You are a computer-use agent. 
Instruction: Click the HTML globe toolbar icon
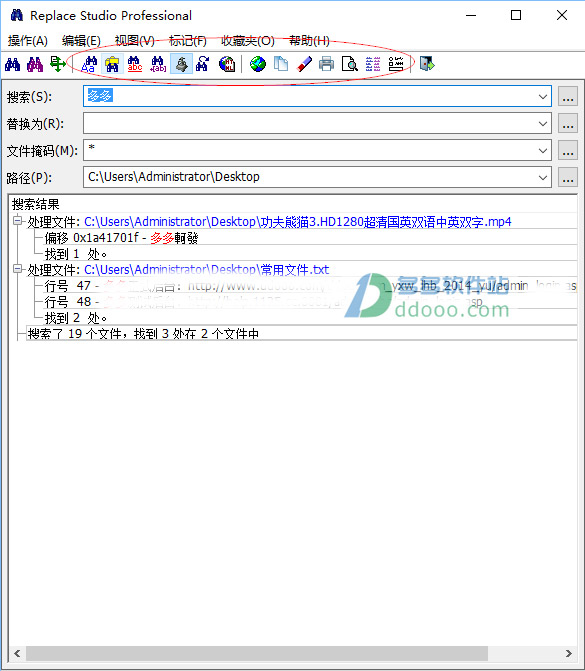(227, 64)
